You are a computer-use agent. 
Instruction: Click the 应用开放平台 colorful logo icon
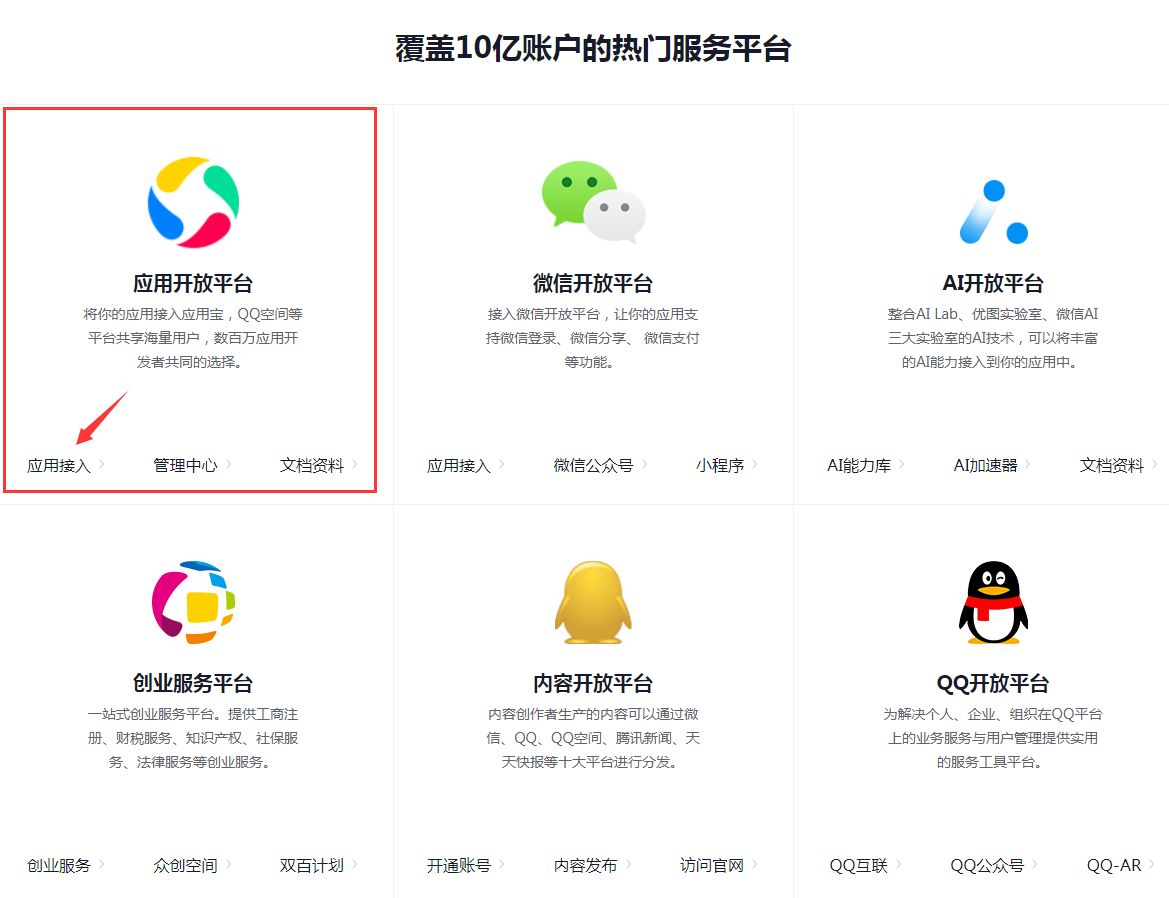193,202
